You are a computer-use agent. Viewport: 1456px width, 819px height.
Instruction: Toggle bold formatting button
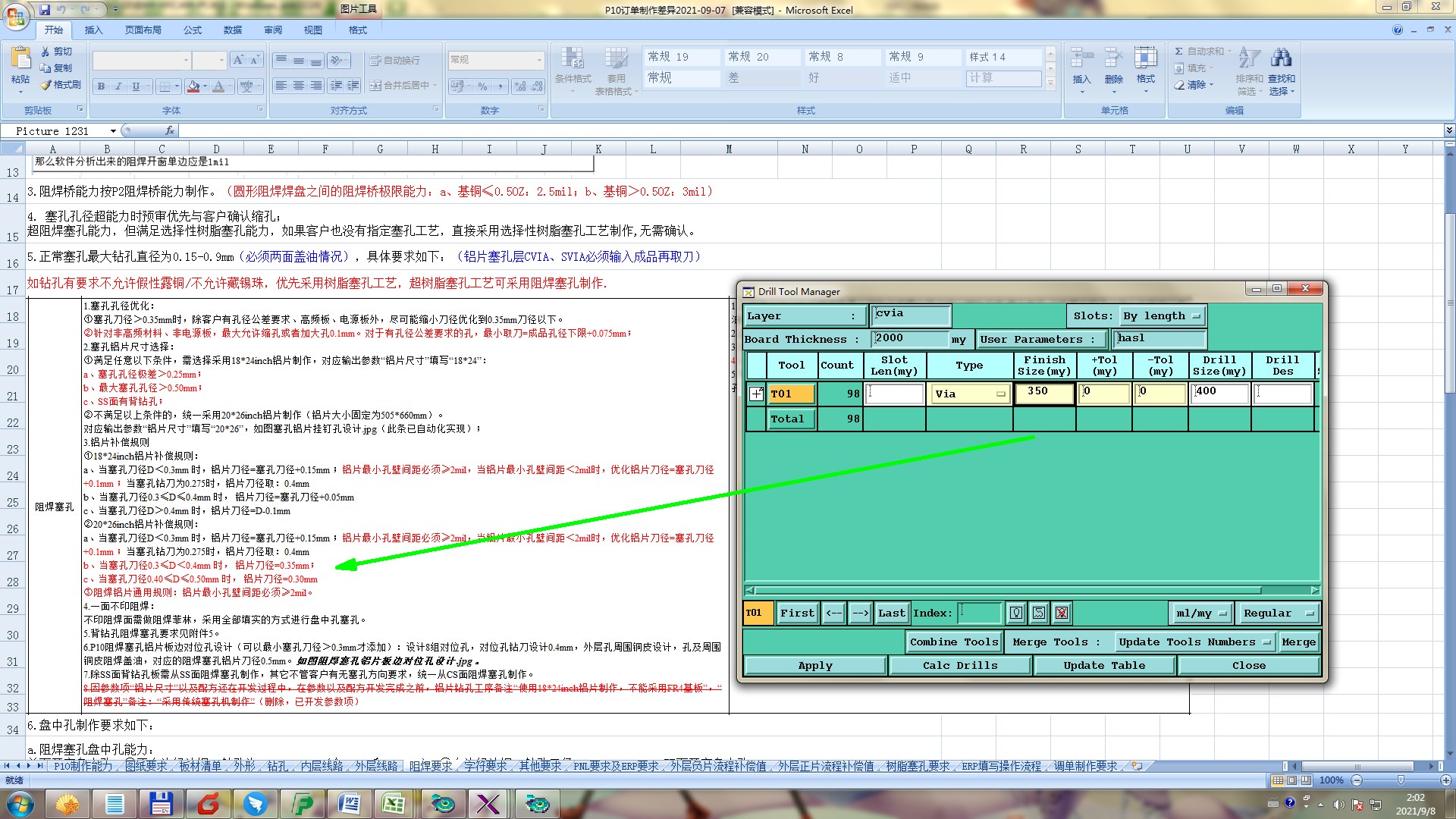tap(101, 86)
